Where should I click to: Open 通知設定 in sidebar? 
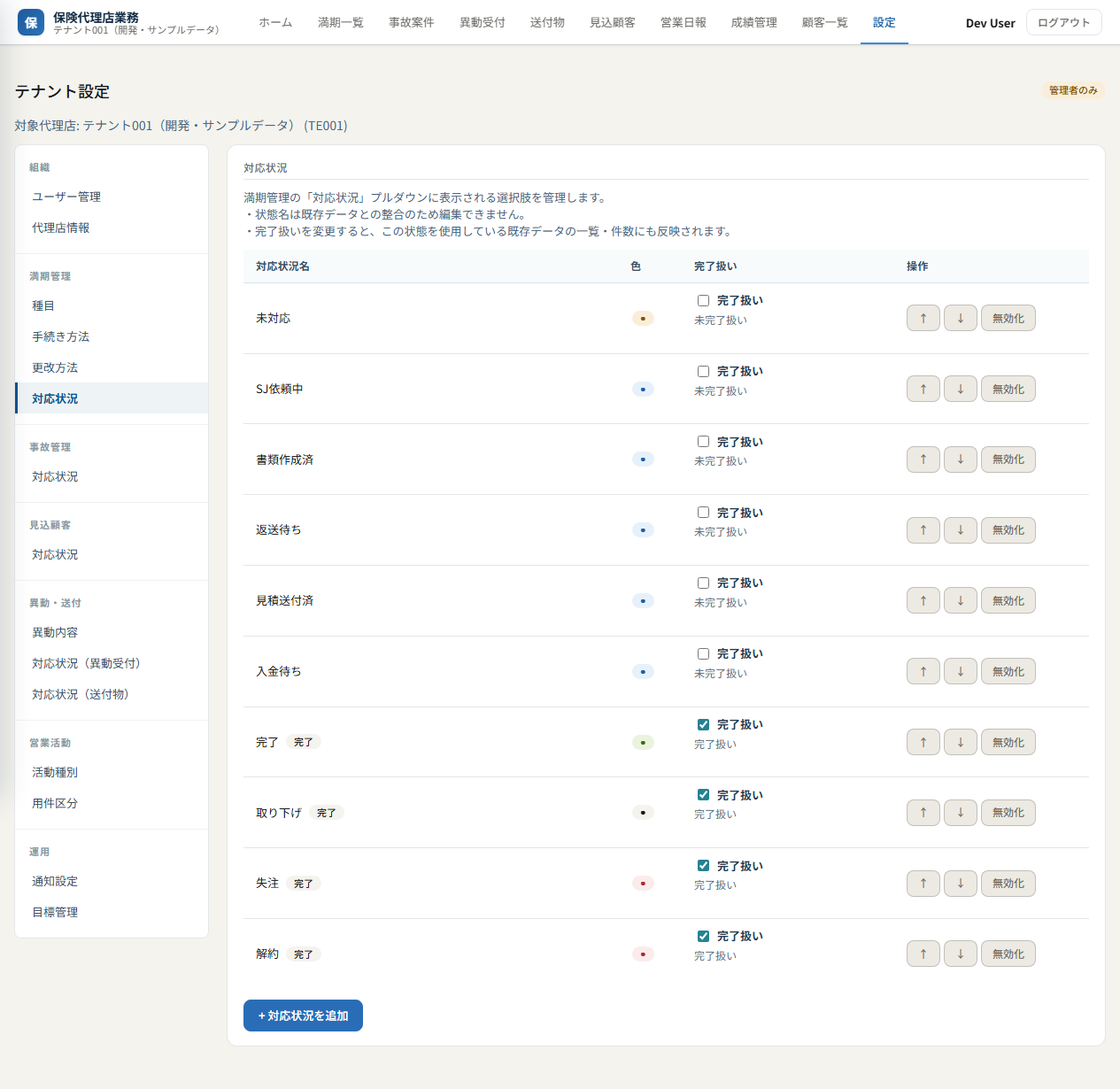pyautogui.click(x=112, y=881)
